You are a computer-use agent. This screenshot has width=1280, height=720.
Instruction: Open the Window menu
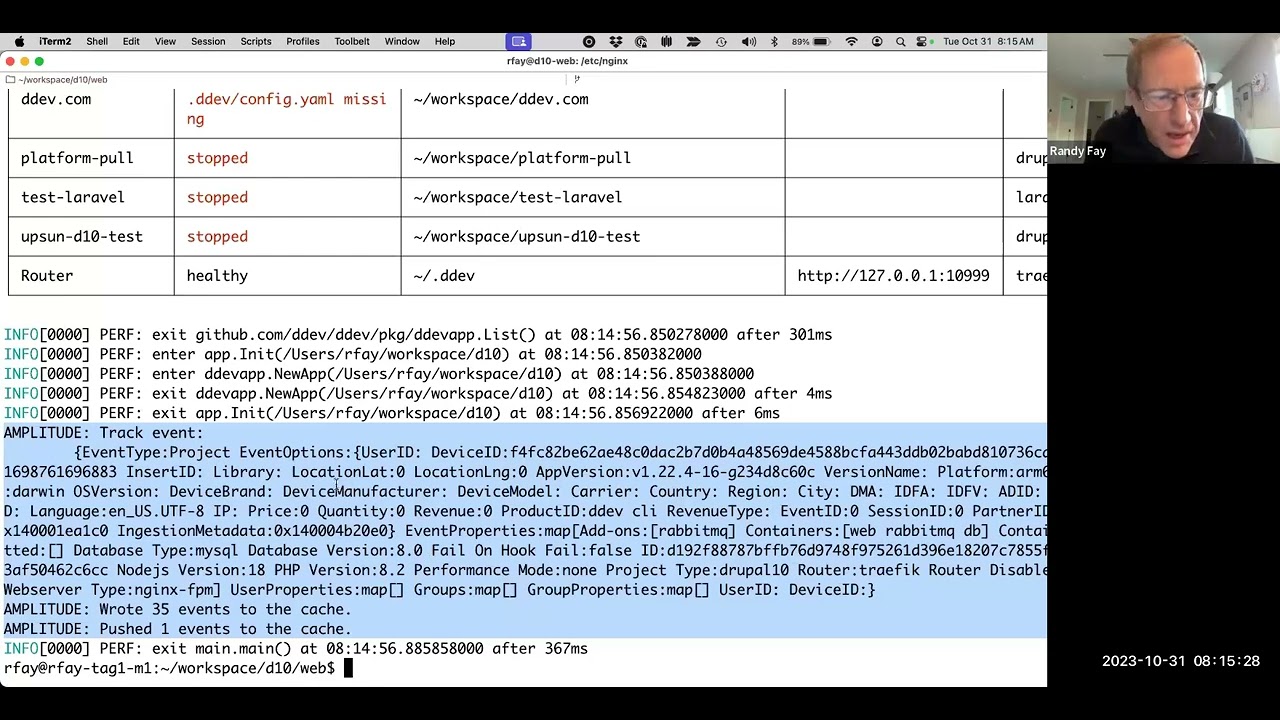(x=402, y=42)
